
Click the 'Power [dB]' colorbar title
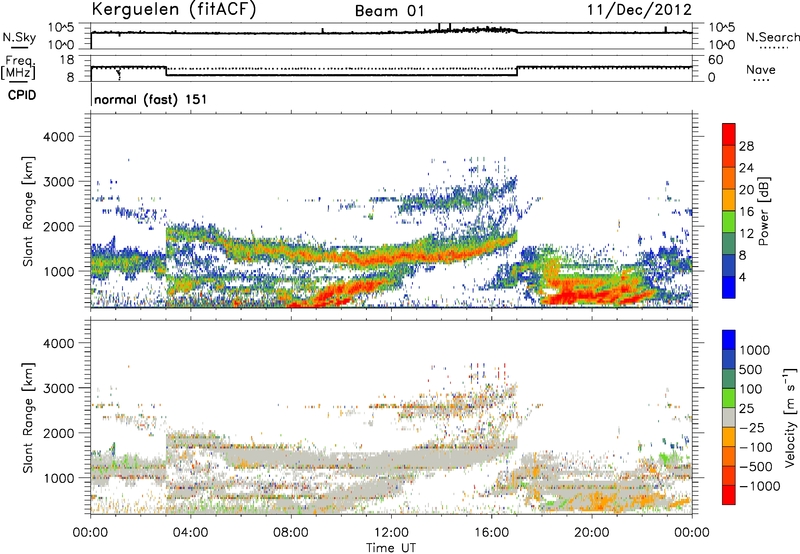point(763,211)
